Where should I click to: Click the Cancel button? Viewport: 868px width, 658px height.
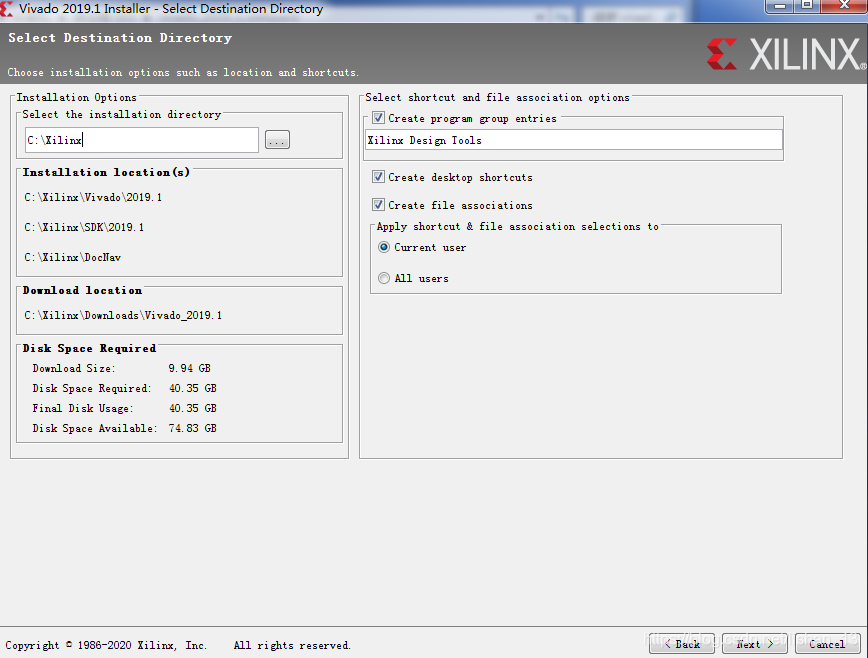[827, 644]
